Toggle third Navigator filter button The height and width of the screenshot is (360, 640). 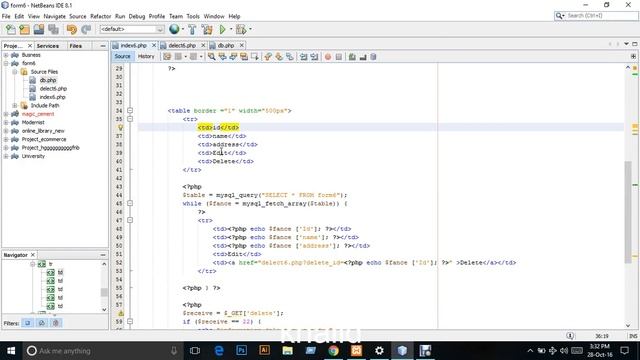[56, 323]
